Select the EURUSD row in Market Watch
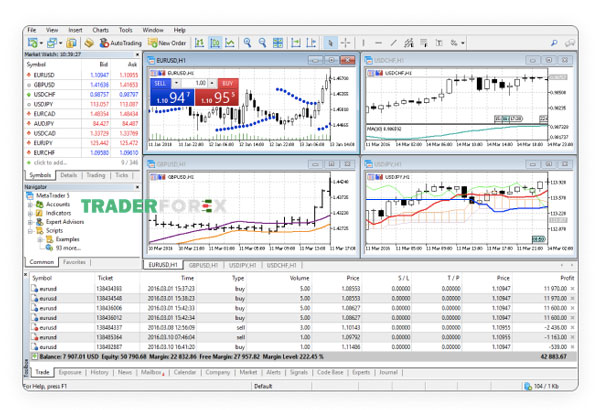This screenshot has width=600, height=410. pyautogui.click(x=82, y=75)
